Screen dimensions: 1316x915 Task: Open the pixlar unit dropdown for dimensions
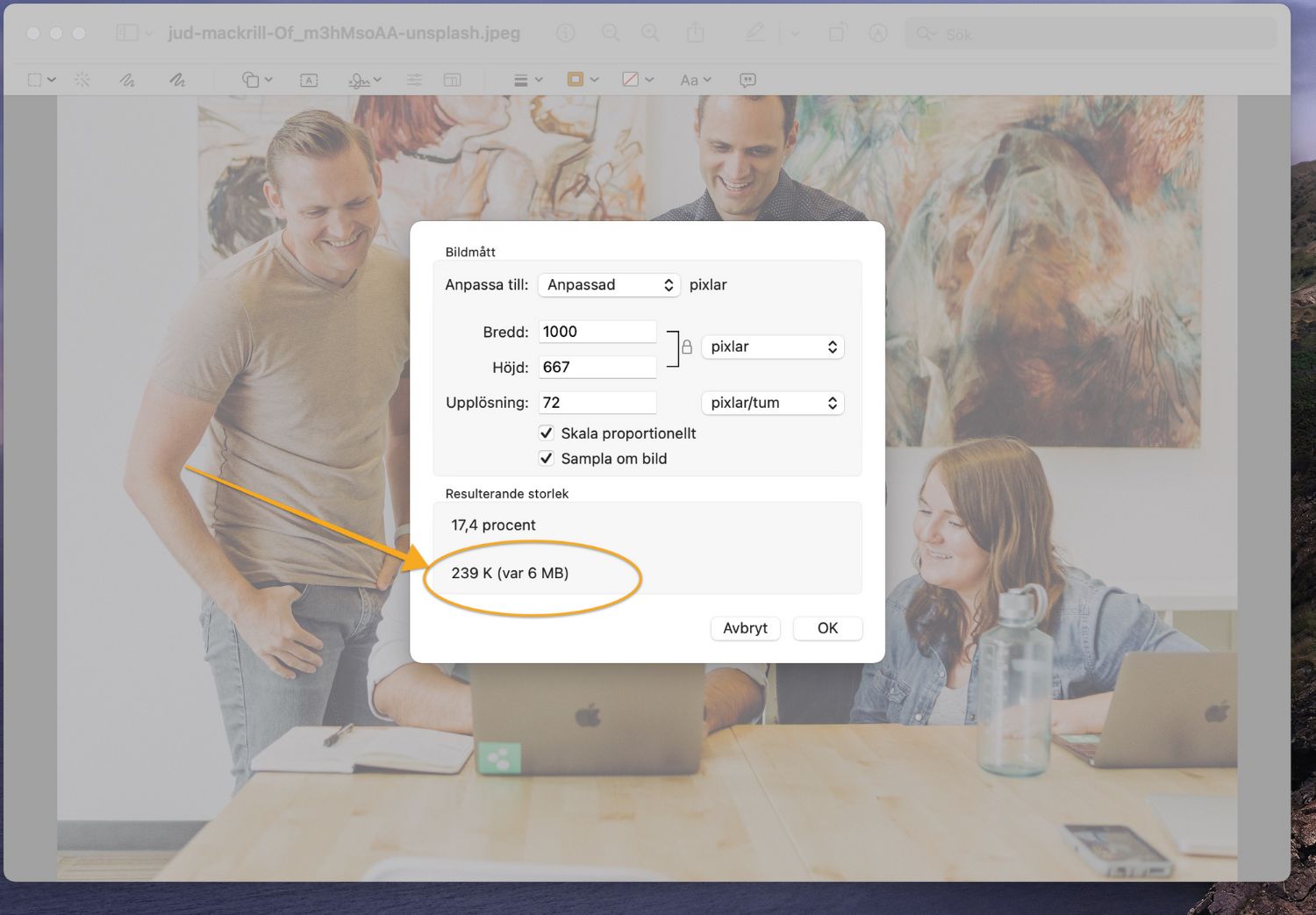(772, 347)
